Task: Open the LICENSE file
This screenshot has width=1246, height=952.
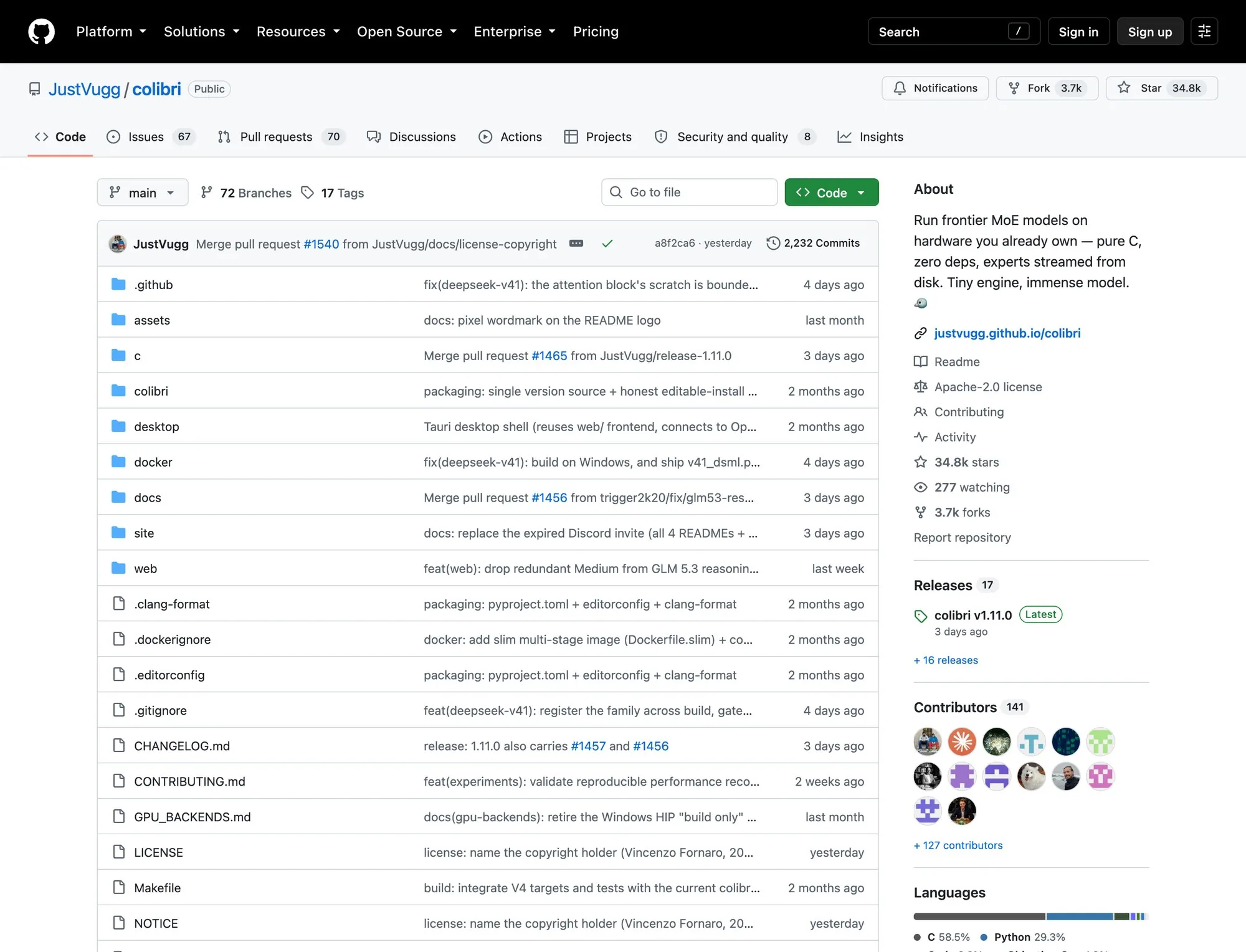Action: [158, 852]
